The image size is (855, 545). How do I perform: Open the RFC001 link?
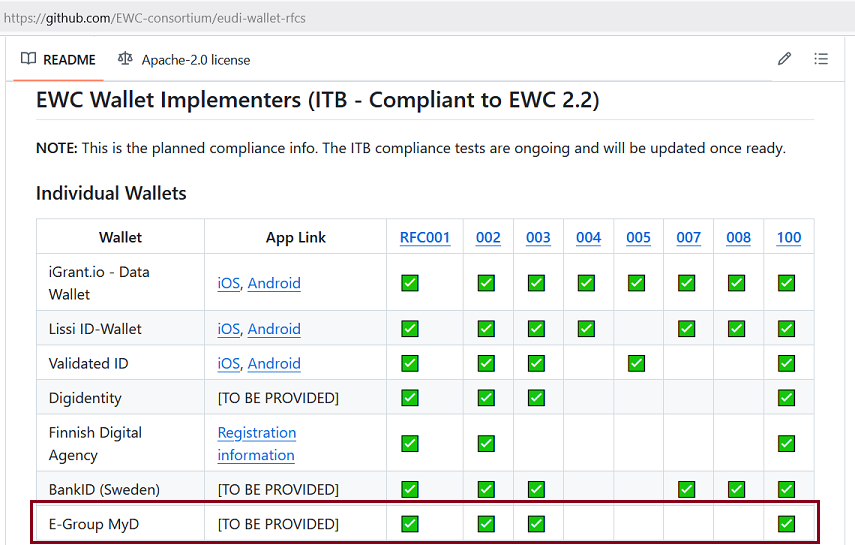coord(425,237)
